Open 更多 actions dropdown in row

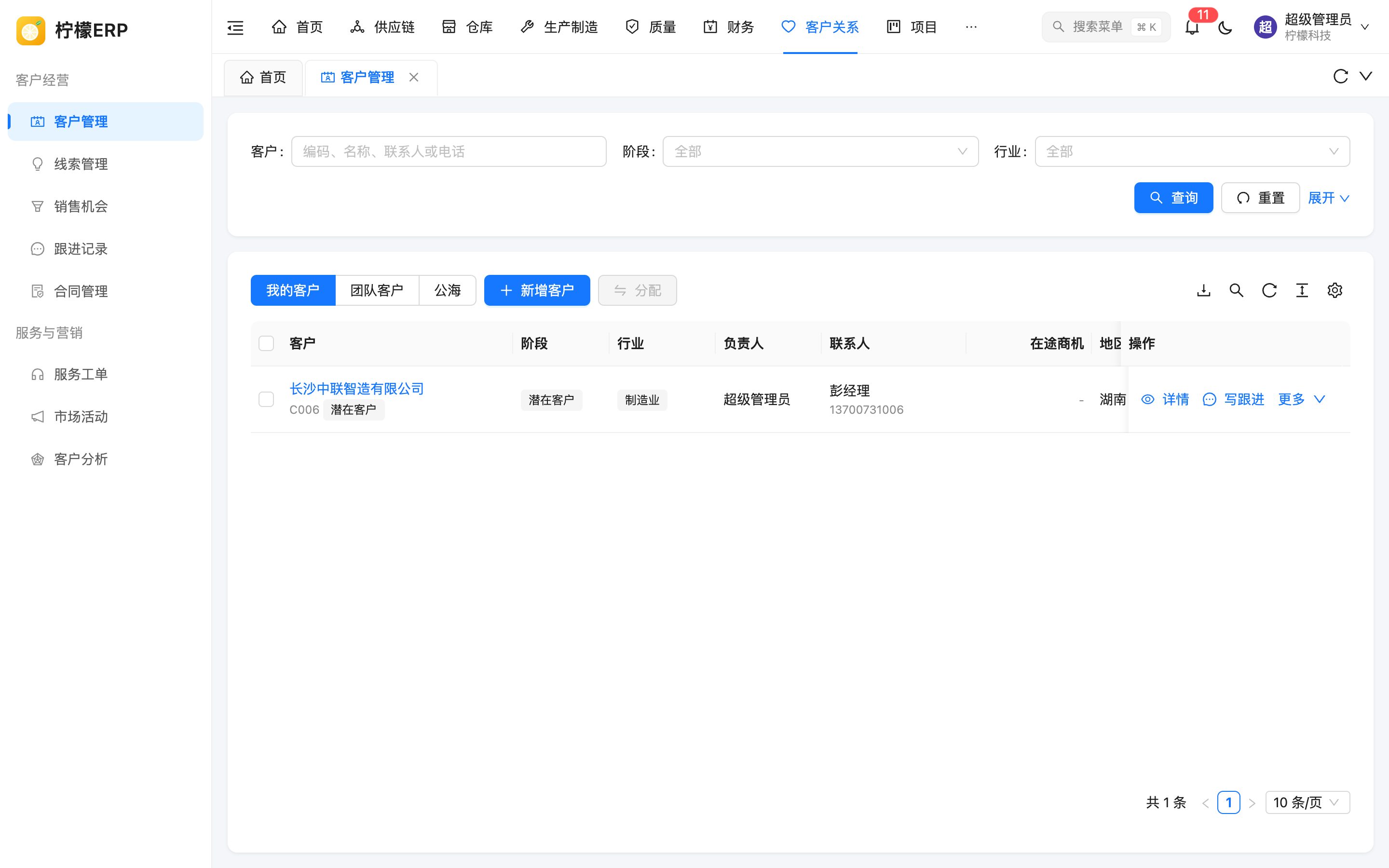pyautogui.click(x=1301, y=400)
